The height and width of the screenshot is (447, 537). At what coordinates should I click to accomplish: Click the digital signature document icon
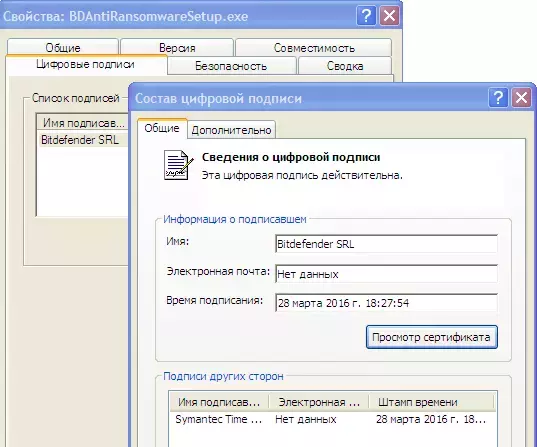[178, 165]
